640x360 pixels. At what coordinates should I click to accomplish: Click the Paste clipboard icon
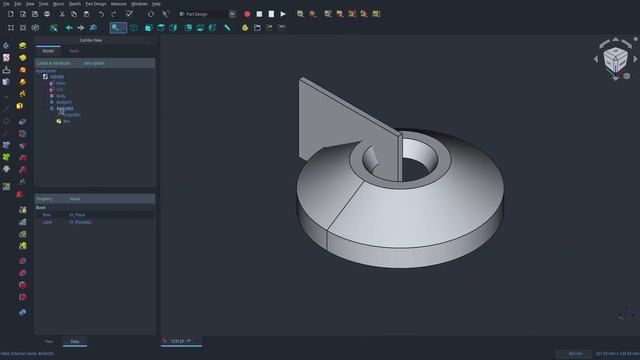[86, 14]
